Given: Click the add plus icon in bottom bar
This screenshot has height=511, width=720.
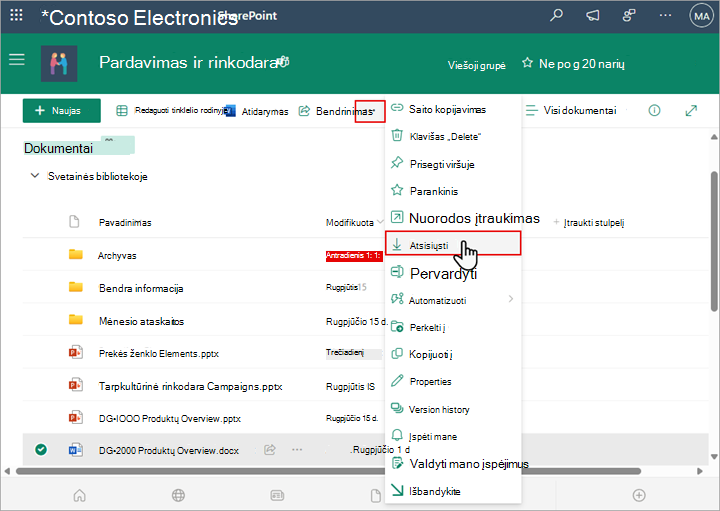Looking at the screenshot, I should (639, 495).
